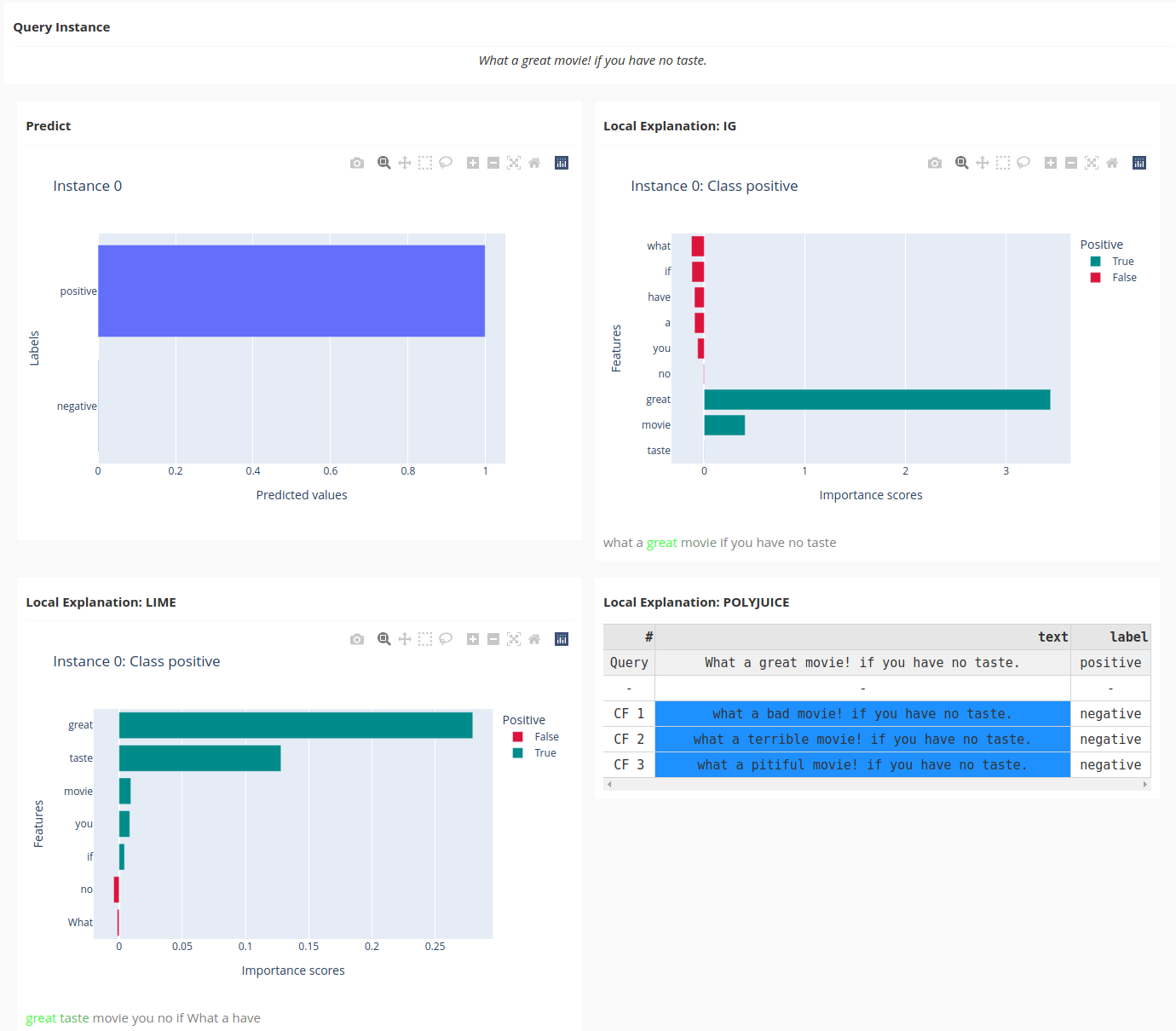Open Plotly logo link in Predict toolbar
The width and height of the screenshot is (1176, 1031).
(x=562, y=163)
